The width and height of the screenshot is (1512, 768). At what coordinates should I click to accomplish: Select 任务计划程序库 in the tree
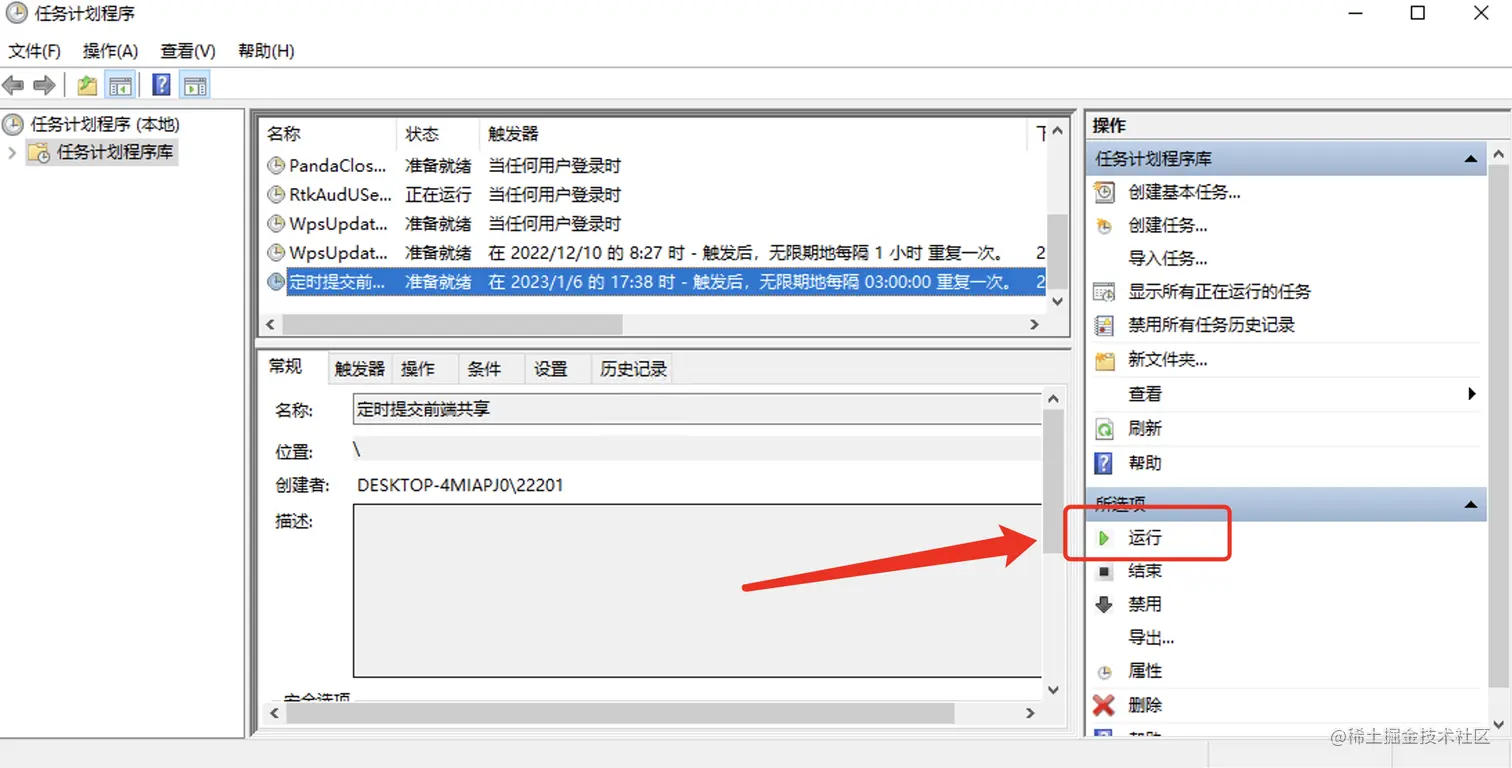point(115,153)
